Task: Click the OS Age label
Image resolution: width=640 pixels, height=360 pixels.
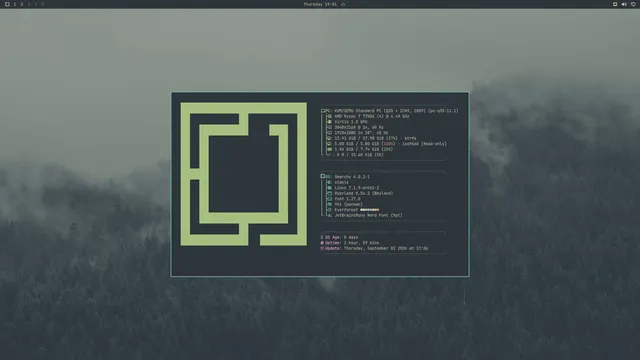Action: [333, 237]
